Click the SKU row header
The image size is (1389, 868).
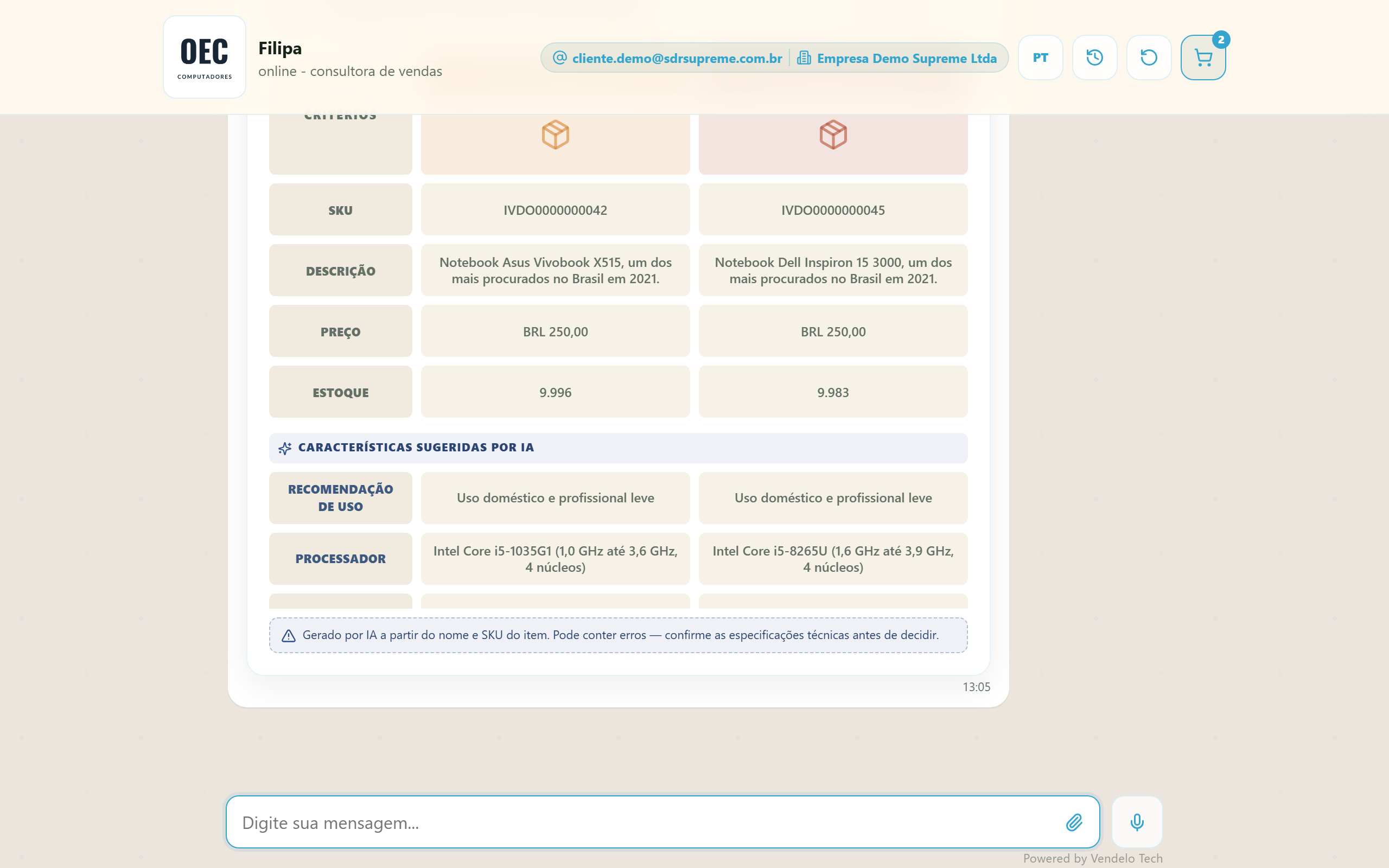click(340, 209)
